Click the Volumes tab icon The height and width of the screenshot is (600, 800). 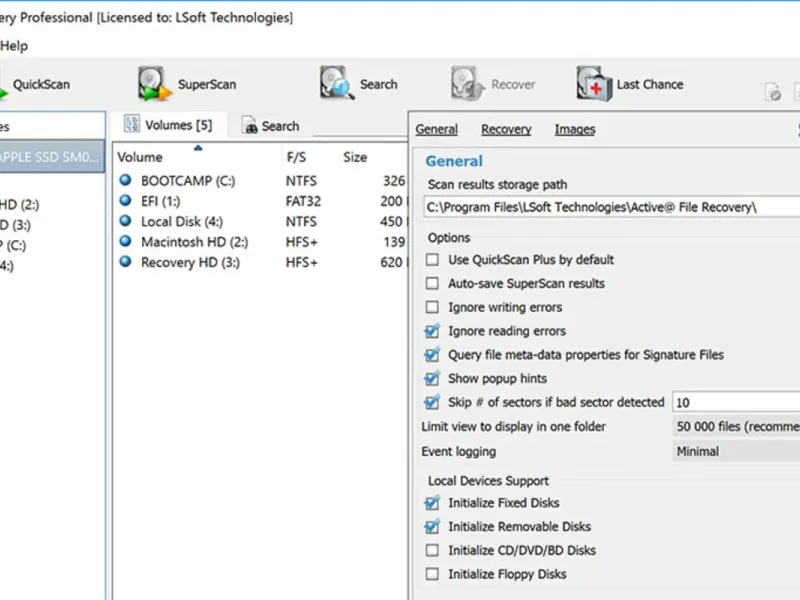tap(132, 124)
